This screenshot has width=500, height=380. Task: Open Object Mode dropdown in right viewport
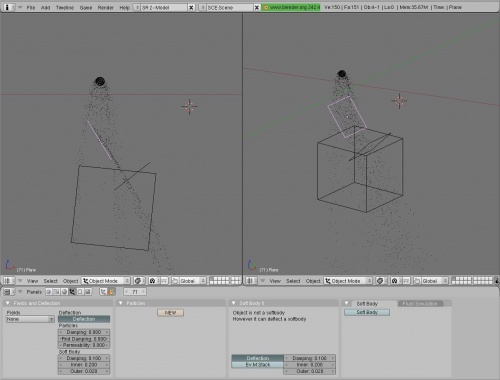[x=348, y=281]
